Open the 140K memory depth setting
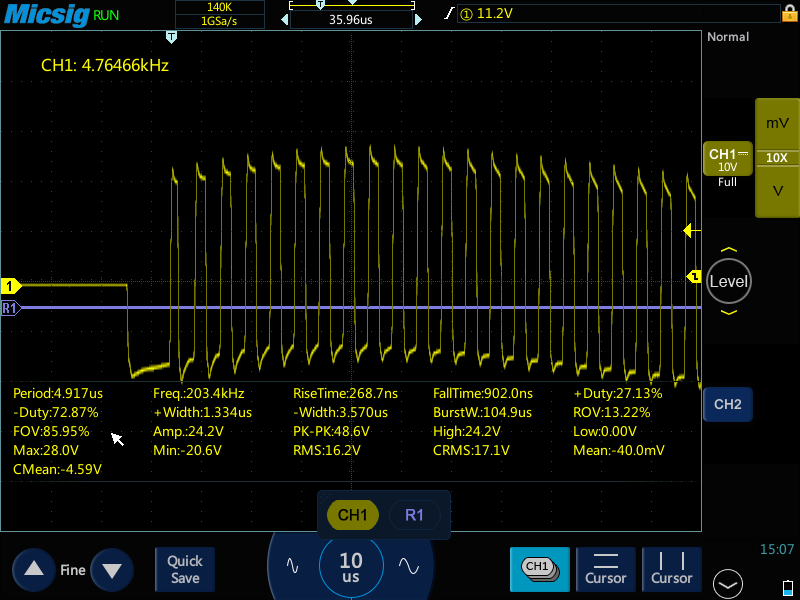This screenshot has height=600, width=800. [x=220, y=7]
